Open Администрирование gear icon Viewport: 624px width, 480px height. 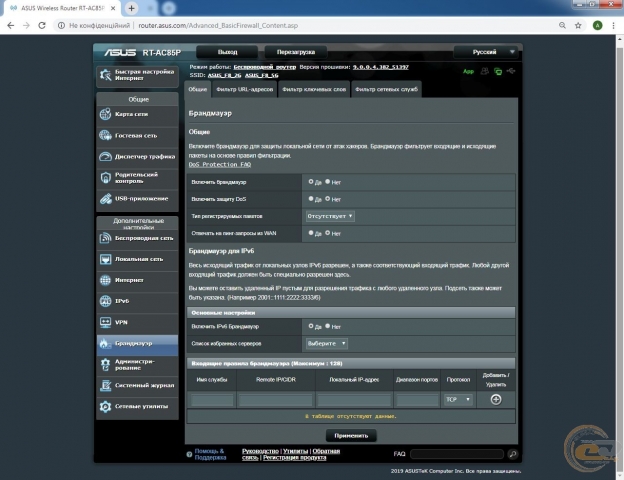tap(105, 365)
